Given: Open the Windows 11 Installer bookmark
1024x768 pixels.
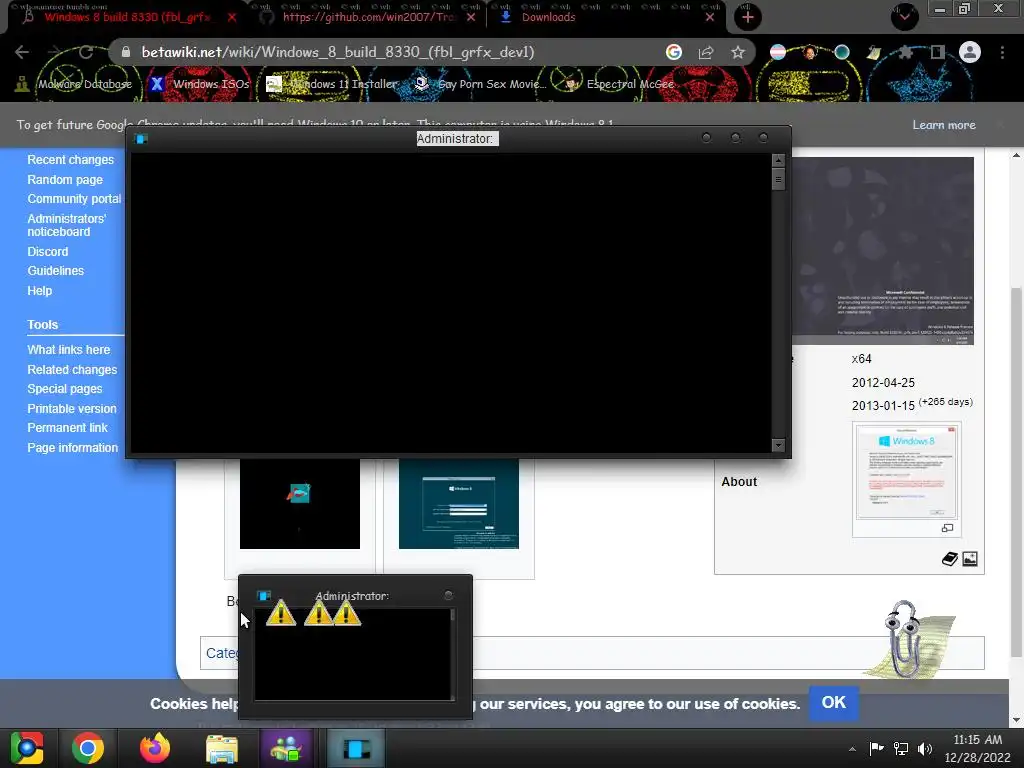Looking at the screenshot, I should tap(332, 84).
